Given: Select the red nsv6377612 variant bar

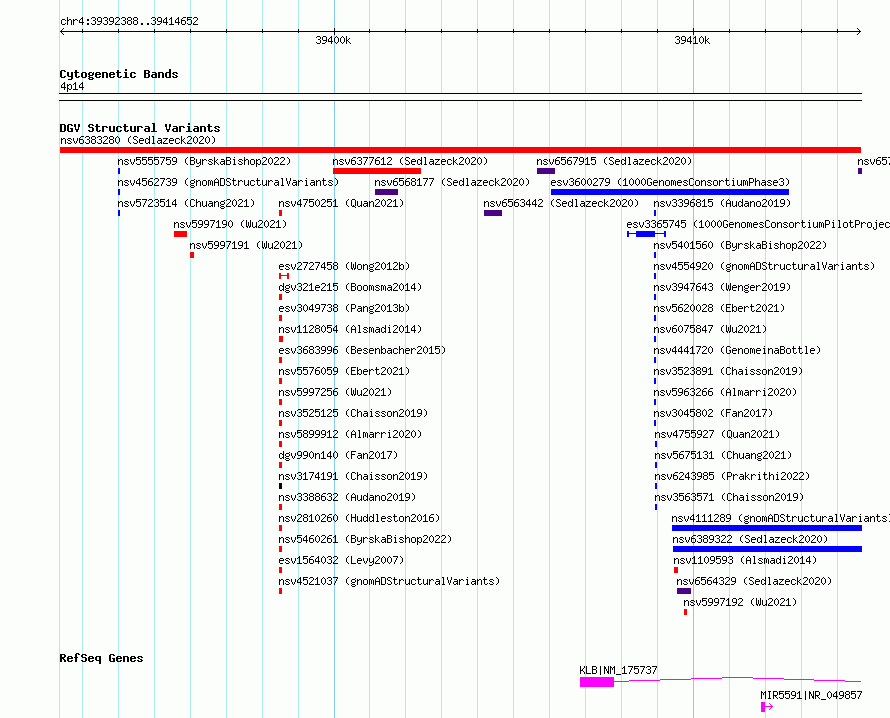Looking at the screenshot, I should (377, 171).
